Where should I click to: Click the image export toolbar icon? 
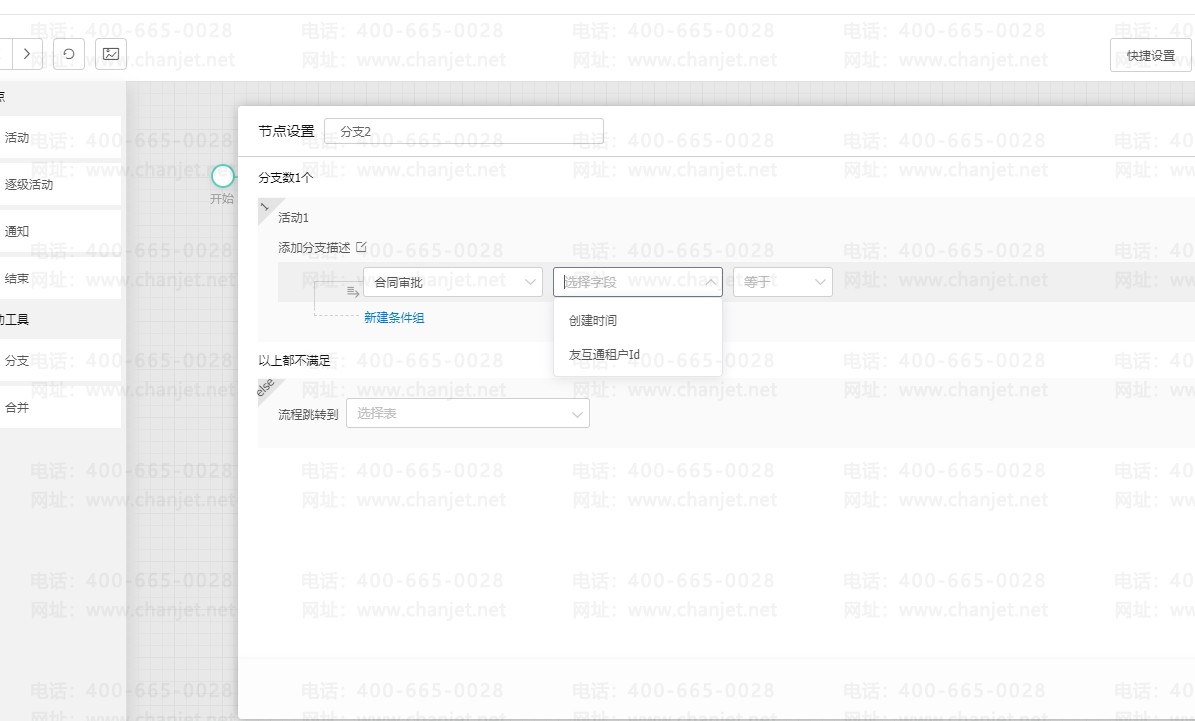(x=111, y=54)
